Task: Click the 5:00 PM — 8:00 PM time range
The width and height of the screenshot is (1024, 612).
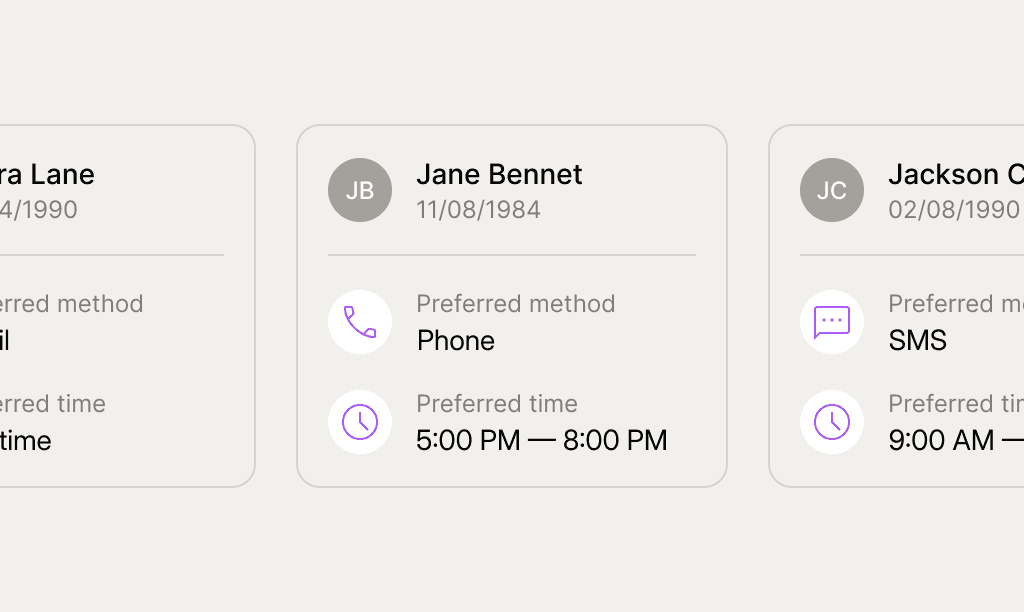Action: [541, 440]
